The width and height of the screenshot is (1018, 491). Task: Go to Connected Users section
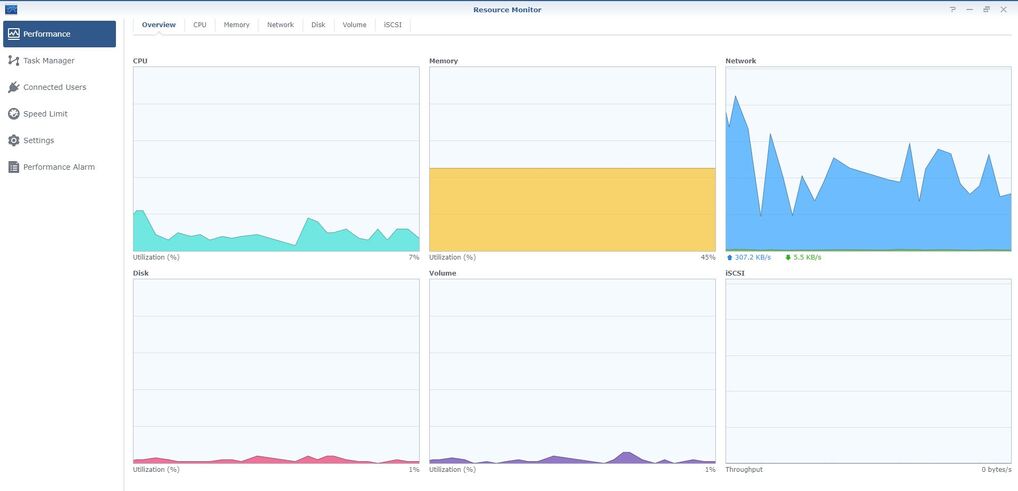tap(59, 87)
